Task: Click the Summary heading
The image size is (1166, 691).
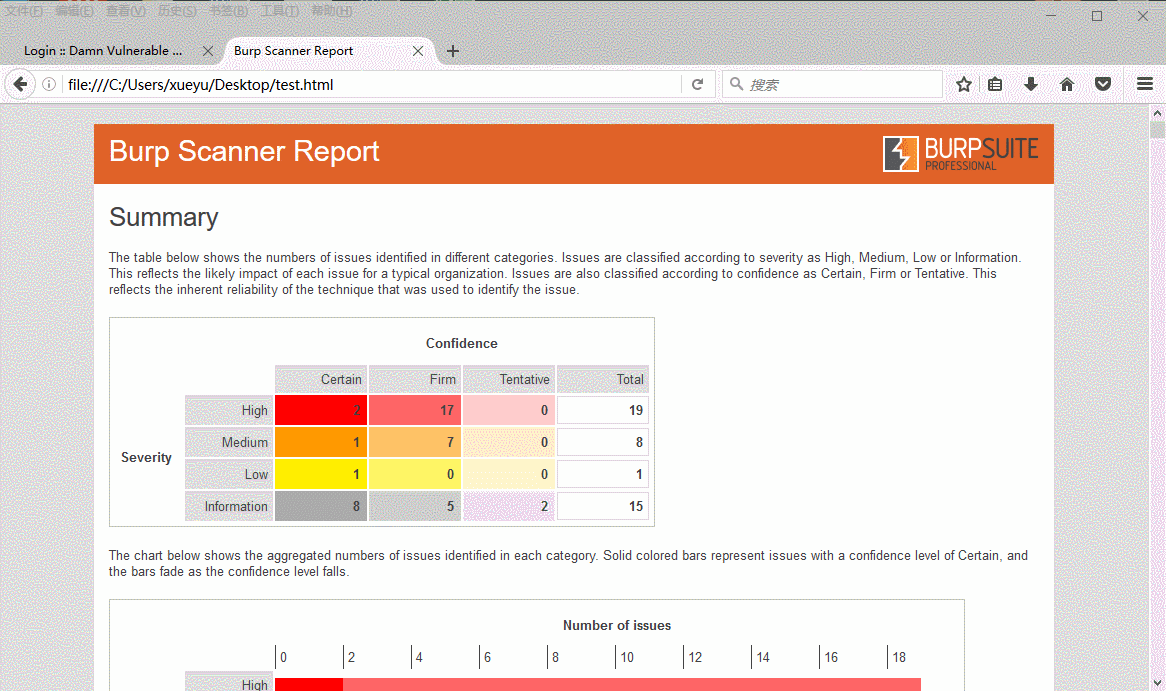Action: pyautogui.click(x=164, y=217)
